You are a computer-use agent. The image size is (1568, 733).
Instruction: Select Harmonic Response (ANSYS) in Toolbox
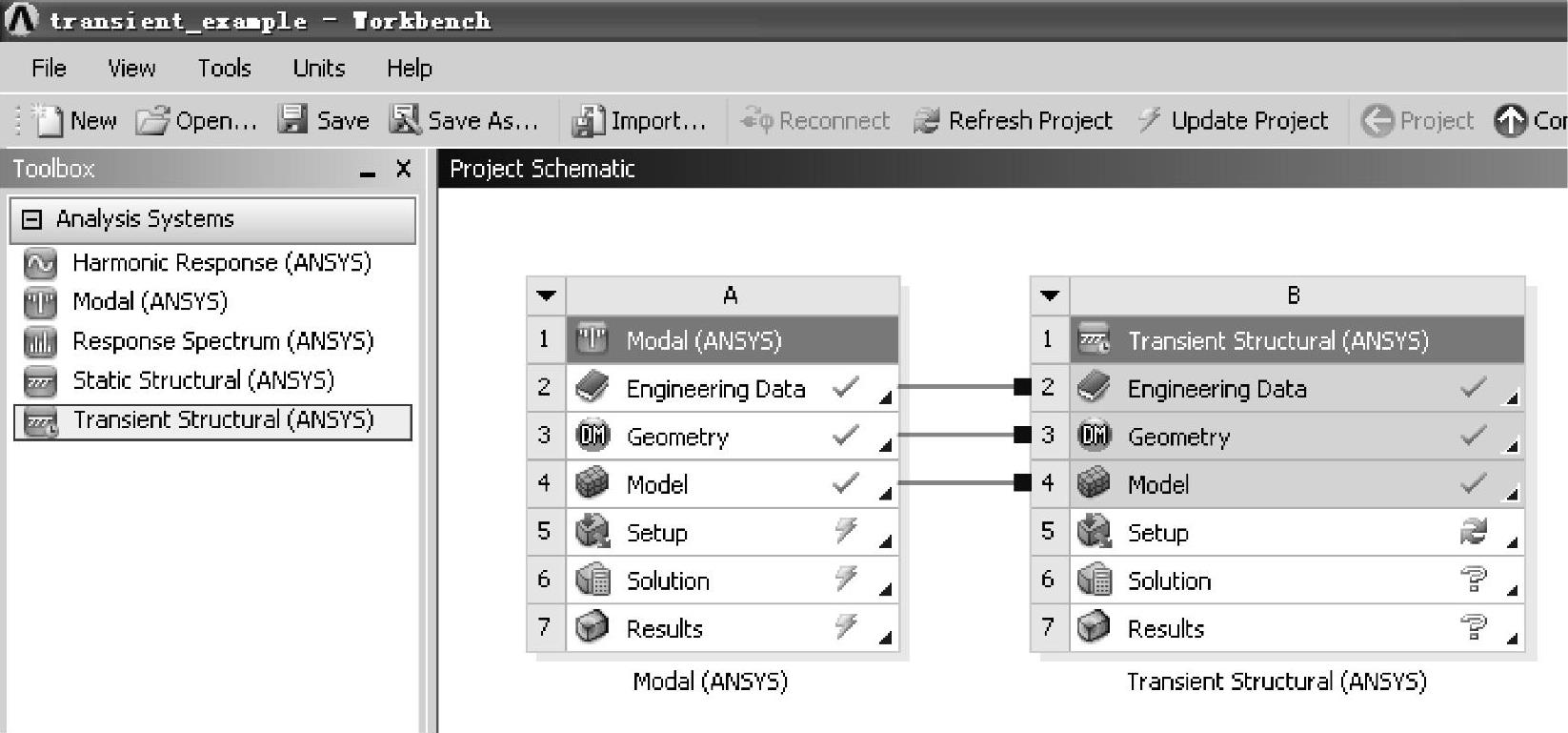tap(222, 262)
